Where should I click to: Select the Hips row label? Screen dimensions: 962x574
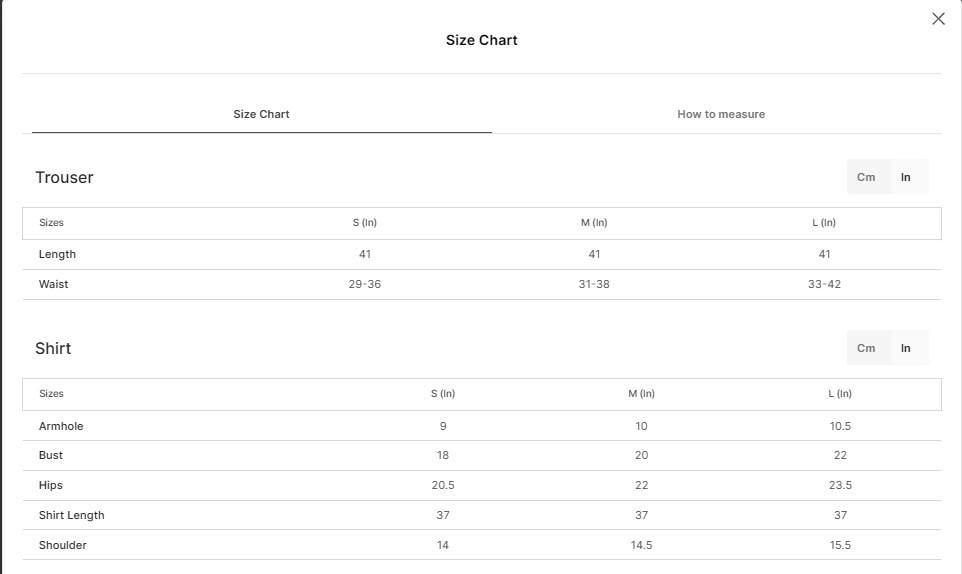50,485
